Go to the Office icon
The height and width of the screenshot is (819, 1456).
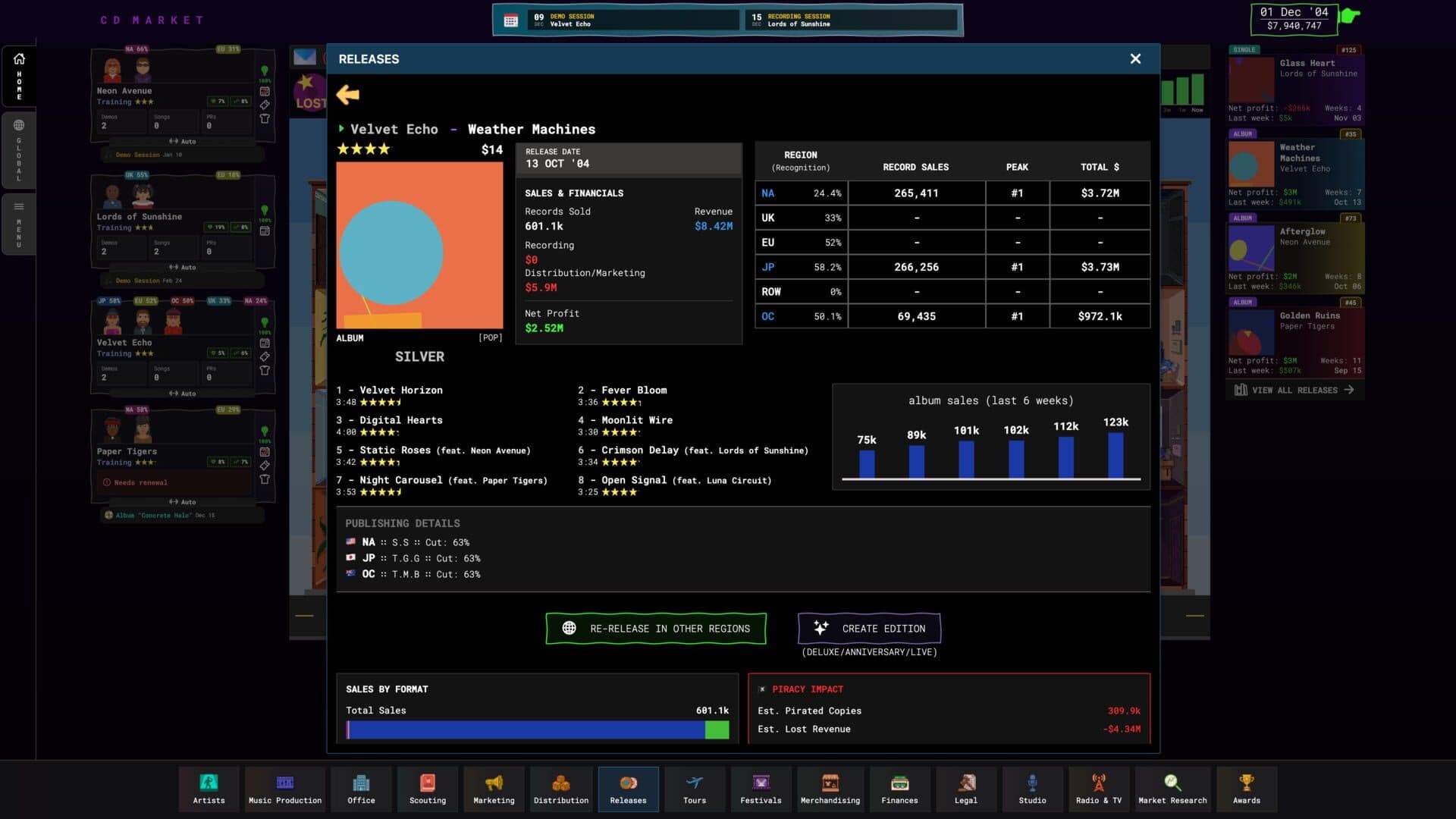(361, 789)
